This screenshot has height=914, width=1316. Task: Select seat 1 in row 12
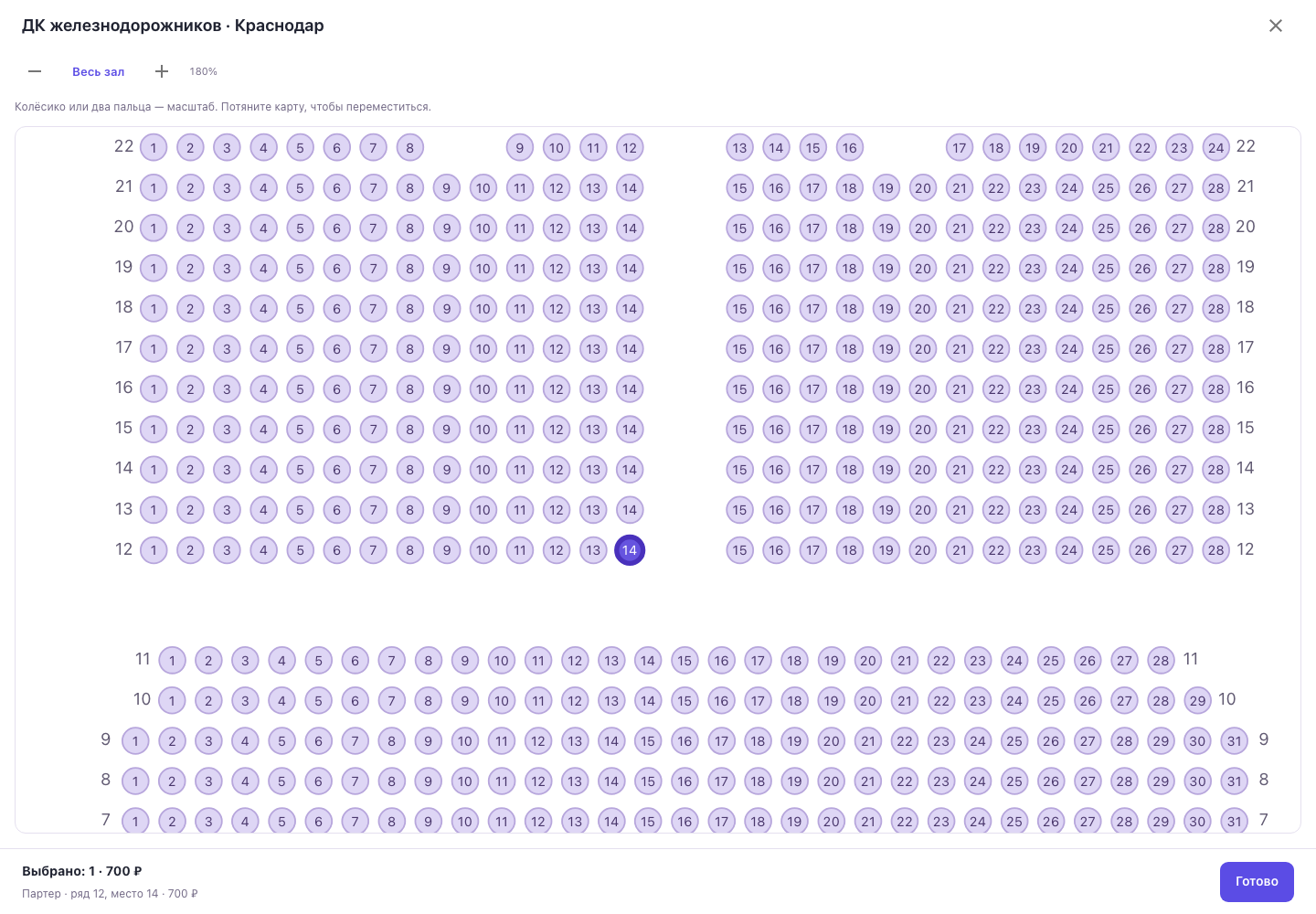click(x=154, y=550)
